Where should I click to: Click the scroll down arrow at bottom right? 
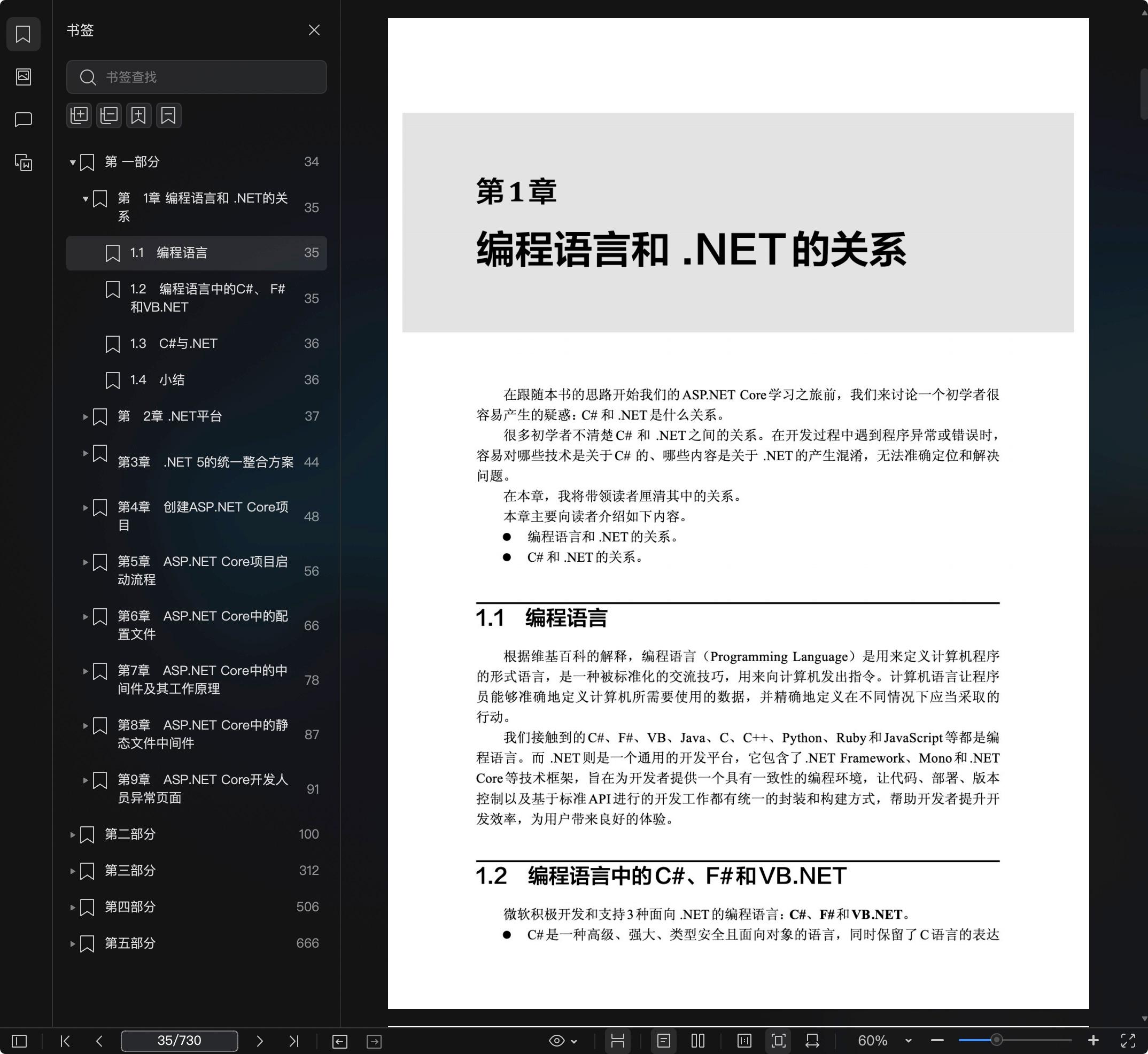point(1143,1019)
